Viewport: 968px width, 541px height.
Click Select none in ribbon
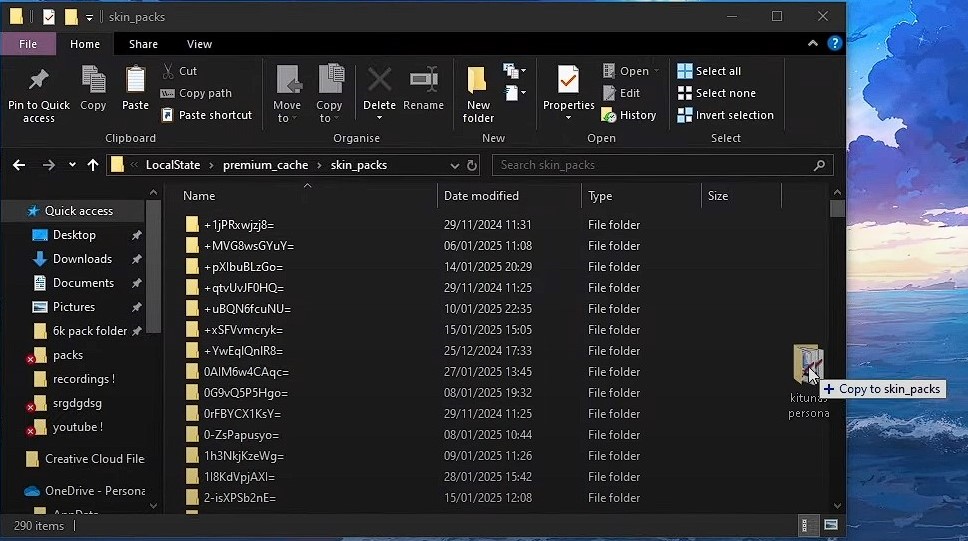[x=717, y=93]
